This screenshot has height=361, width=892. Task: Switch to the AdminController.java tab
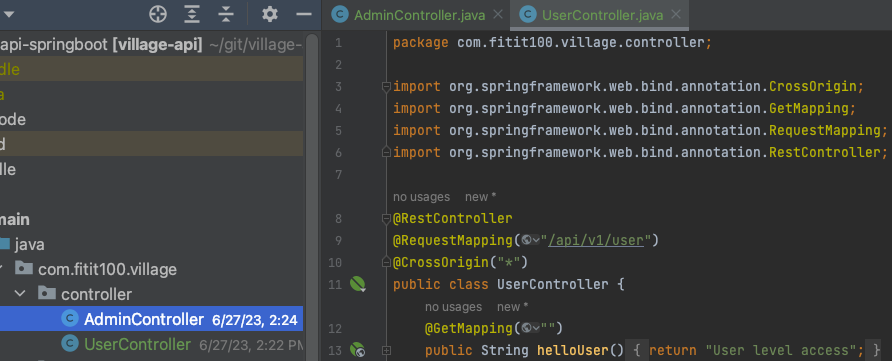[x=419, y=15]
